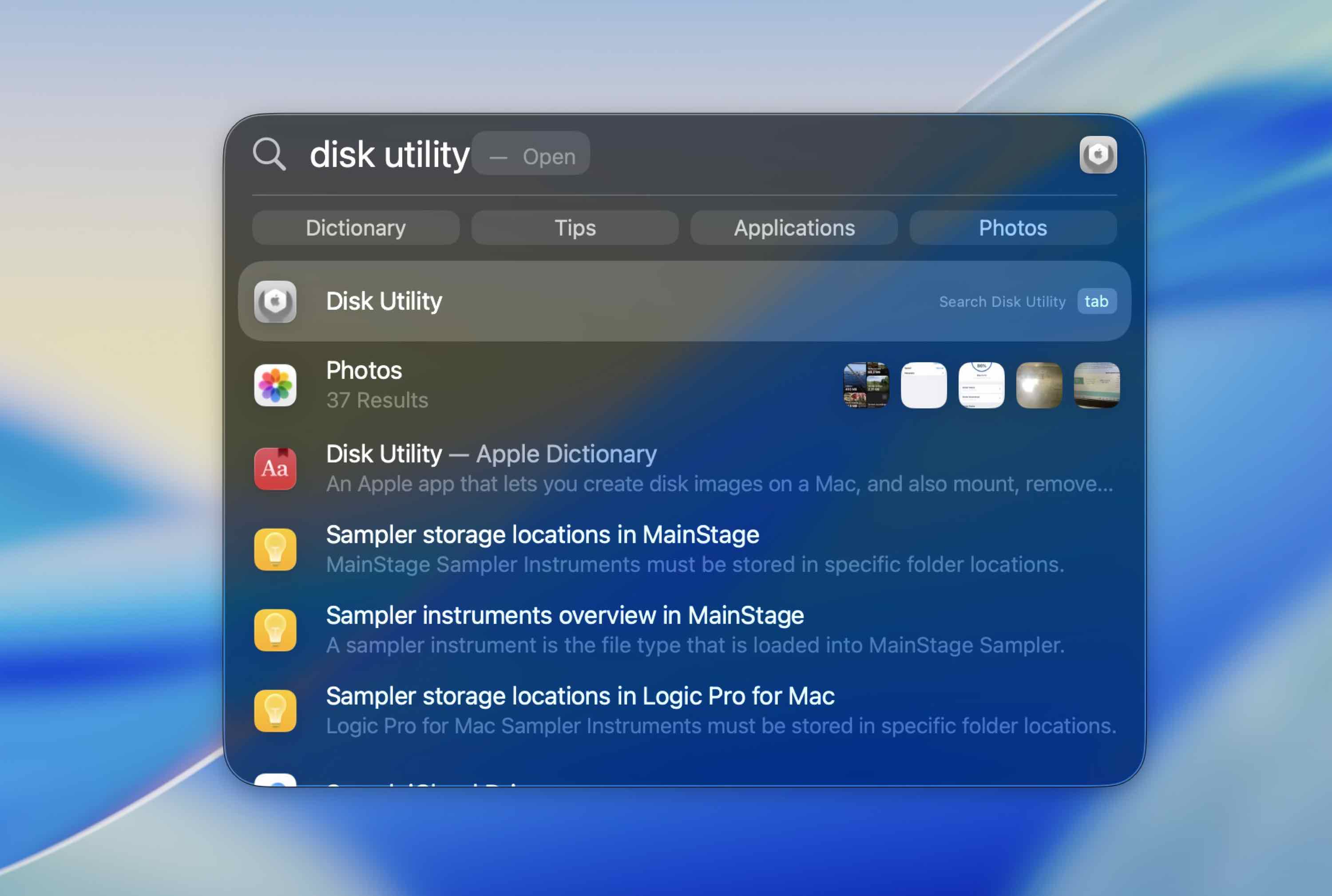Click the first photo thumbnail preview
Viewport: 1332px width, 896px height.
click(866, 386)
